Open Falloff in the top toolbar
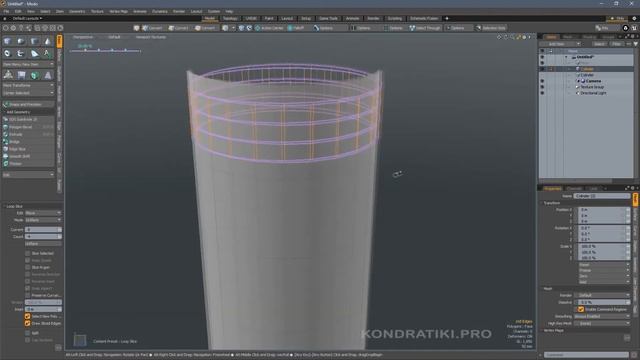The image size is (640, 360). (296, 28)
